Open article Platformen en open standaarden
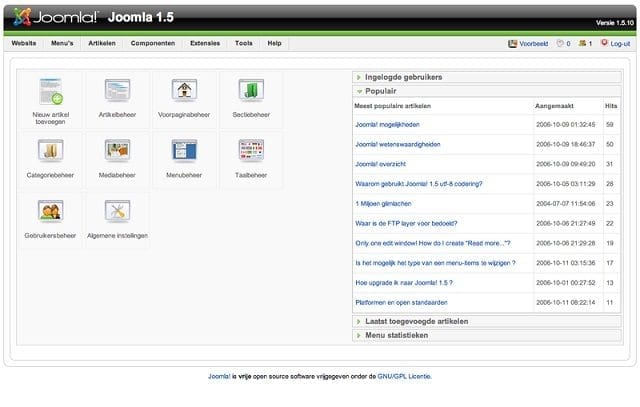Screen dimensions: 640x407 coord(401,302)
